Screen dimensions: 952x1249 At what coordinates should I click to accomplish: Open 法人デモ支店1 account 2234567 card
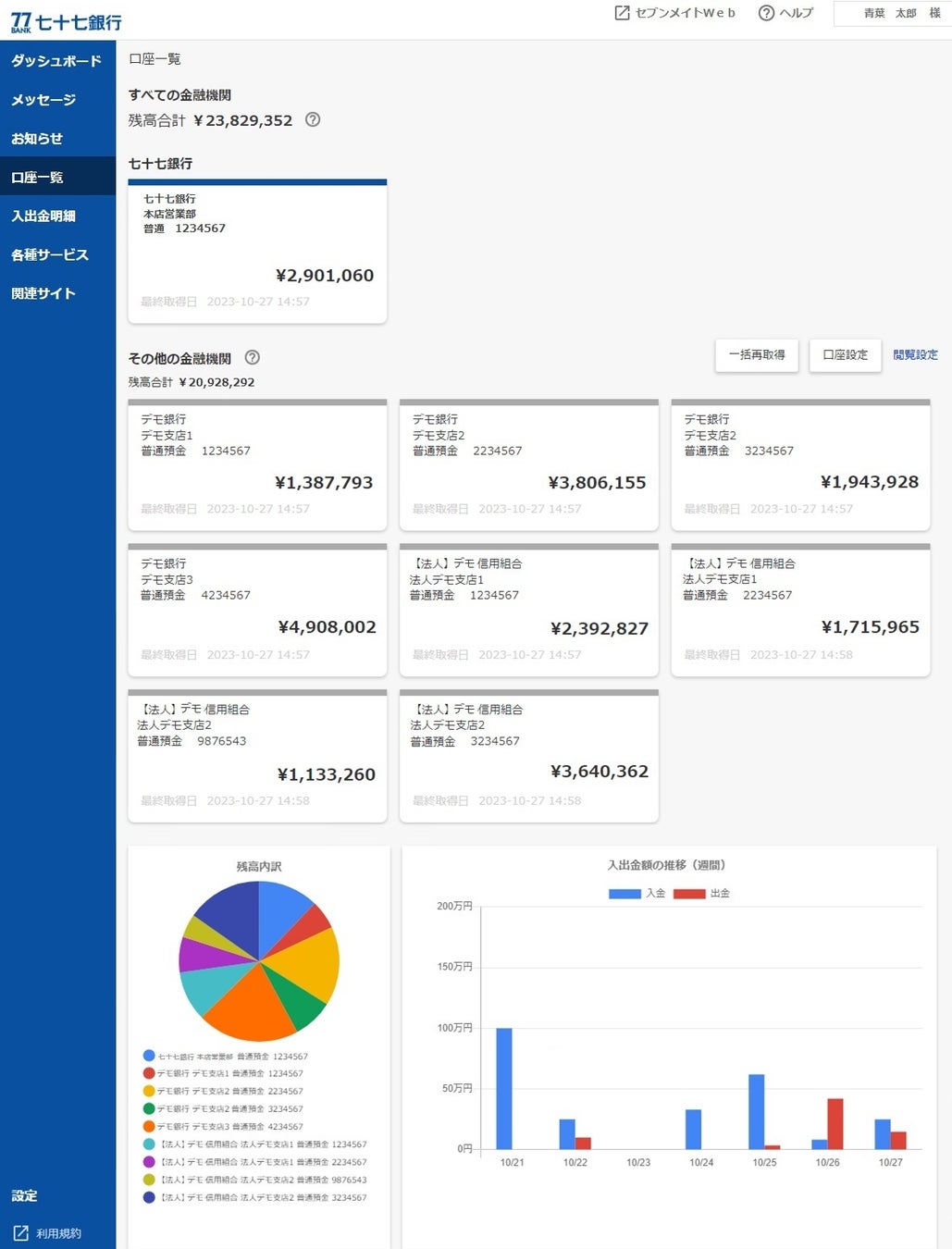click(800, 611)
